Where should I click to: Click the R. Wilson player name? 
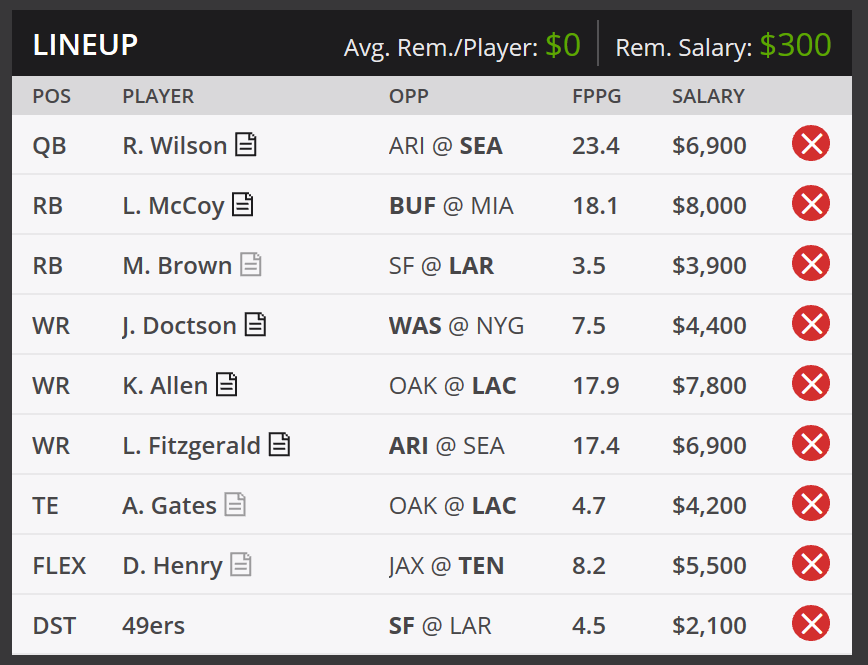[x=174, y=146]
